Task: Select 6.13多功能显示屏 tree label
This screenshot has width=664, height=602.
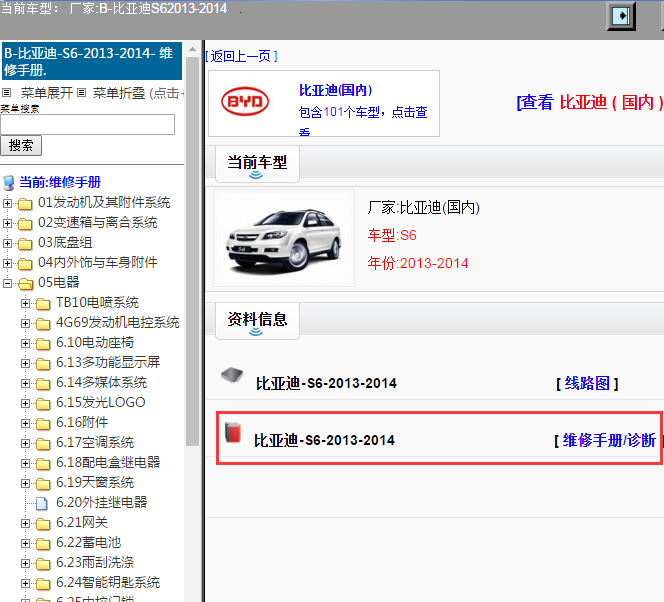Action: pyautogui.click(x=108, y=362)
